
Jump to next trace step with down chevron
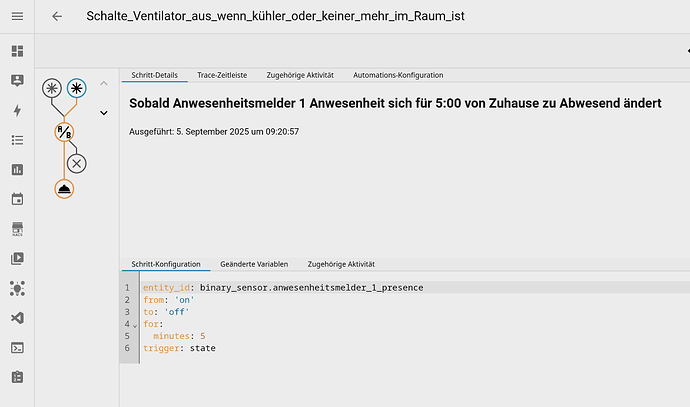point(103,113)
